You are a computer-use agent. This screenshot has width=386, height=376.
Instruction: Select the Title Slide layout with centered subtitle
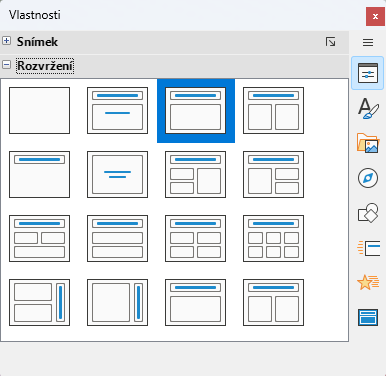coord(117,110)
